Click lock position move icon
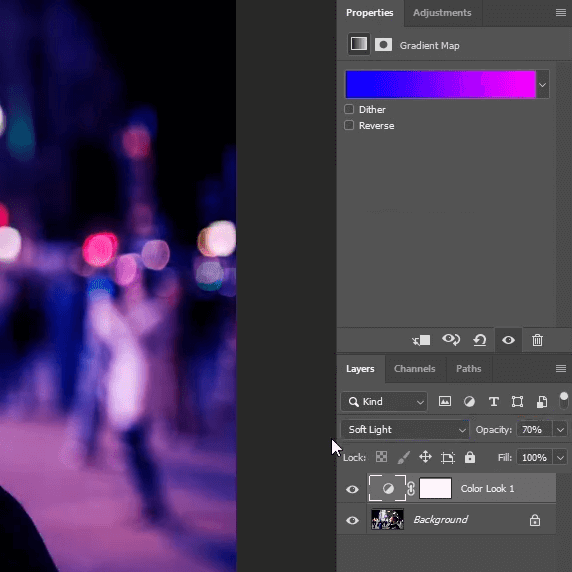Viewport: 572px width, 572px height. pyautogui.click(x=425, y=457)
